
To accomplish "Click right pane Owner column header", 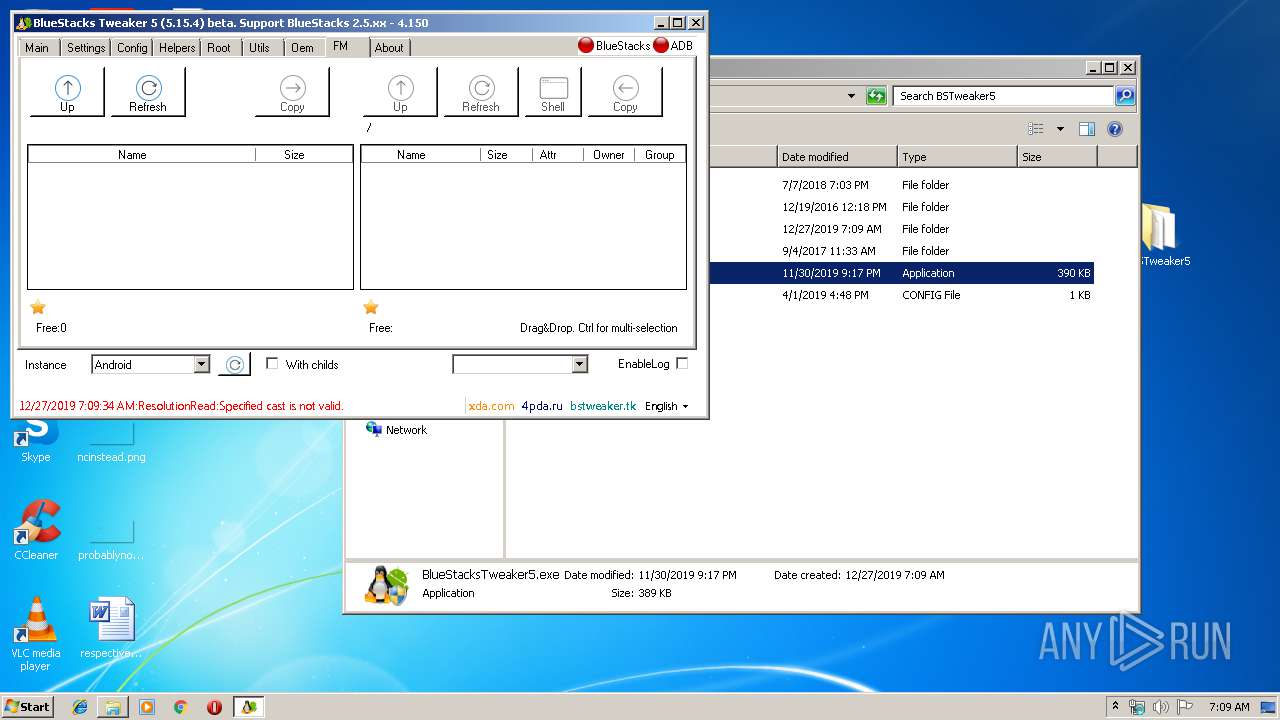I will (x=609, y=155).
